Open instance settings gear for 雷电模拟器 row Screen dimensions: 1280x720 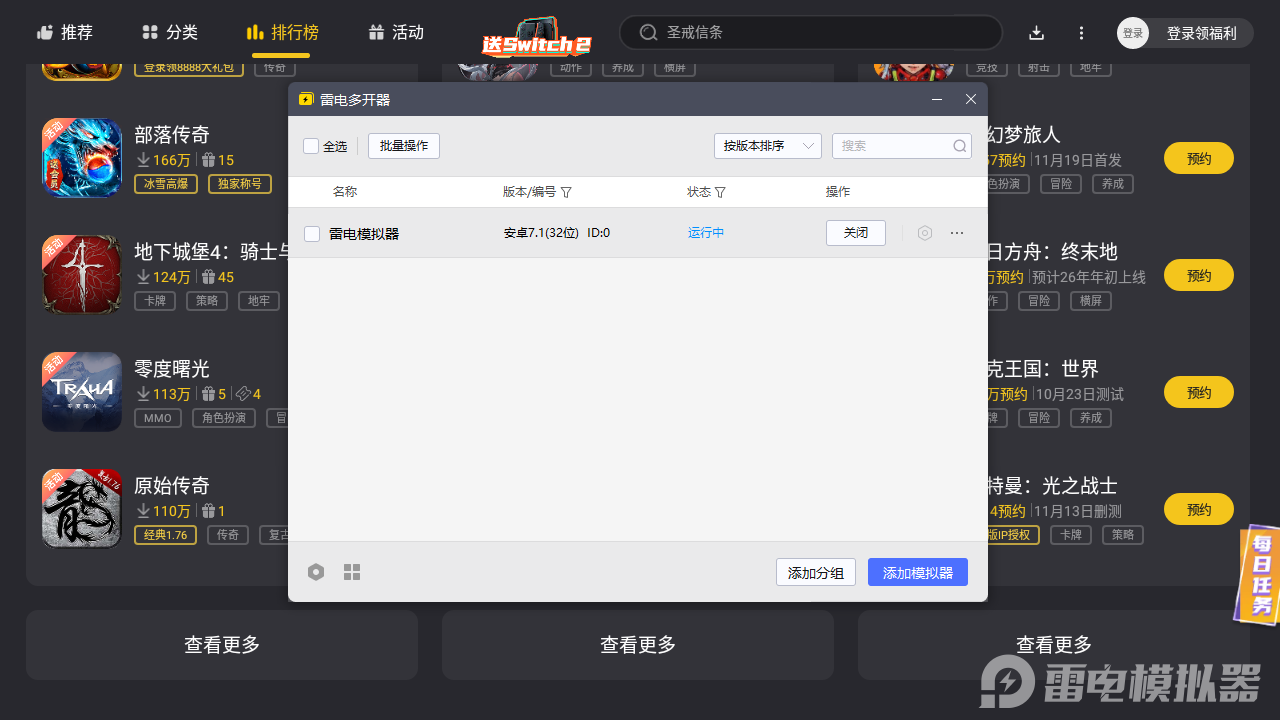pos(924,232)
